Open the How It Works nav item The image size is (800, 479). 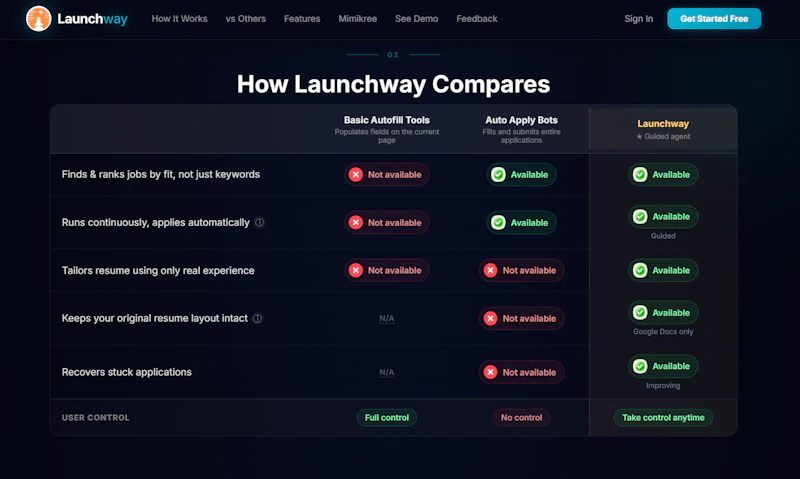[180, 19]
